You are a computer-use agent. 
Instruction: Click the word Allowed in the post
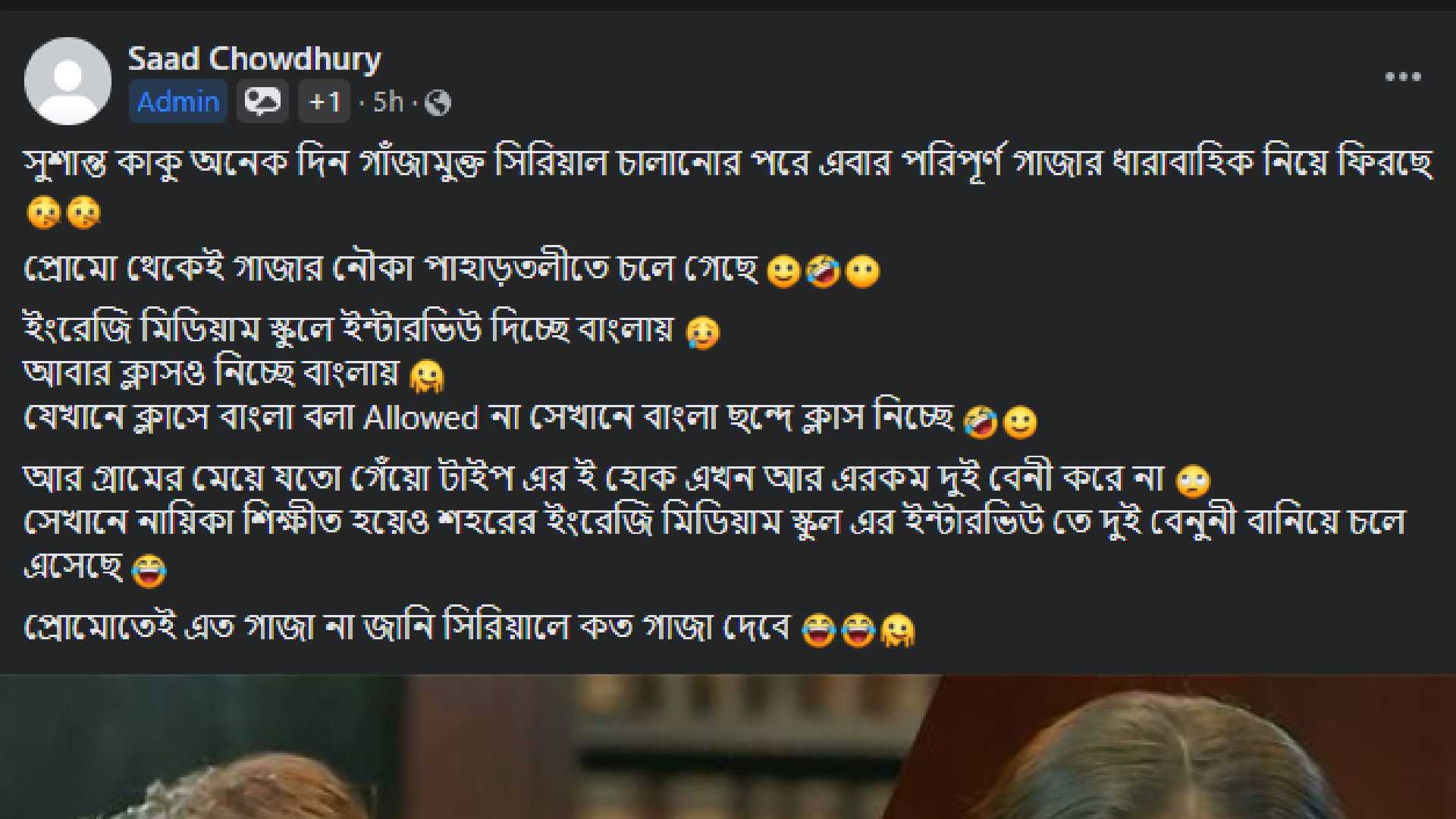tap(421, 418)
